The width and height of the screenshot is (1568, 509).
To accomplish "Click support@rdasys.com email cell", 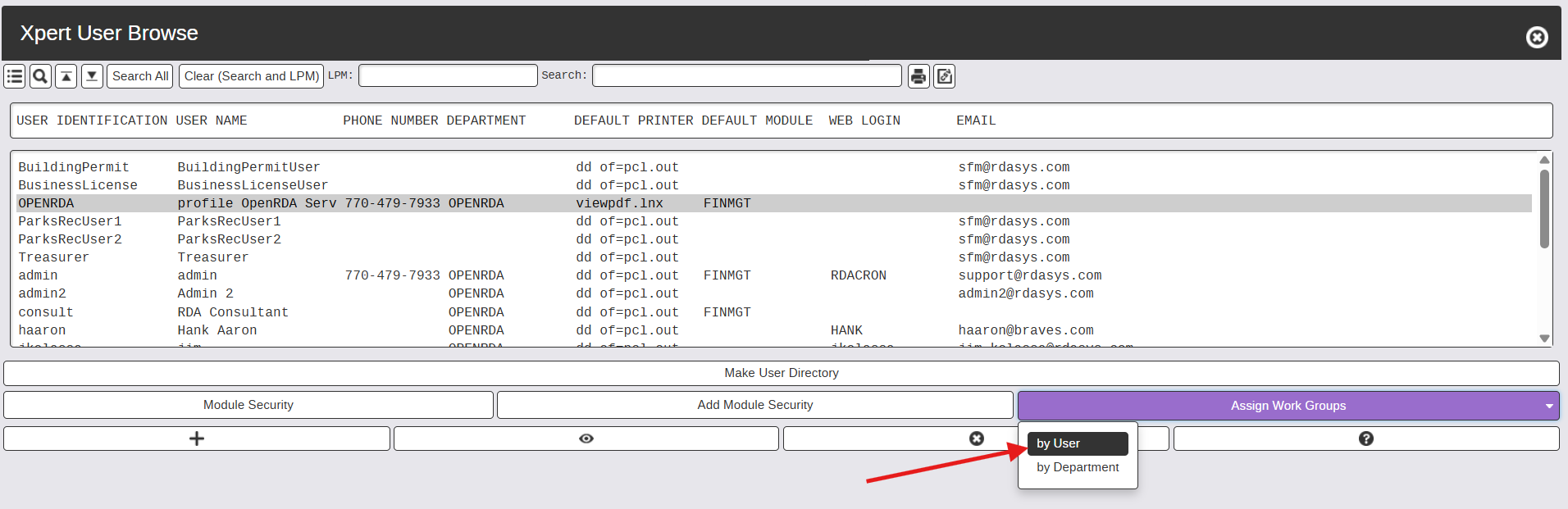I will coord(1030,275).
